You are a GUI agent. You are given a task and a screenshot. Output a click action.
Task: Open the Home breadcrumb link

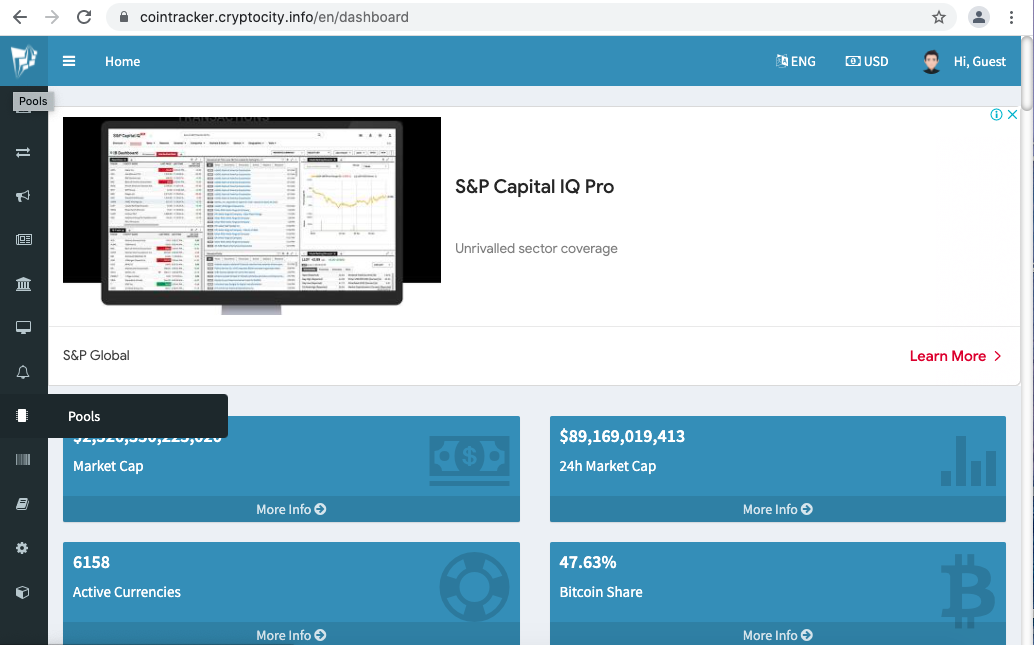tap(123, 61)
